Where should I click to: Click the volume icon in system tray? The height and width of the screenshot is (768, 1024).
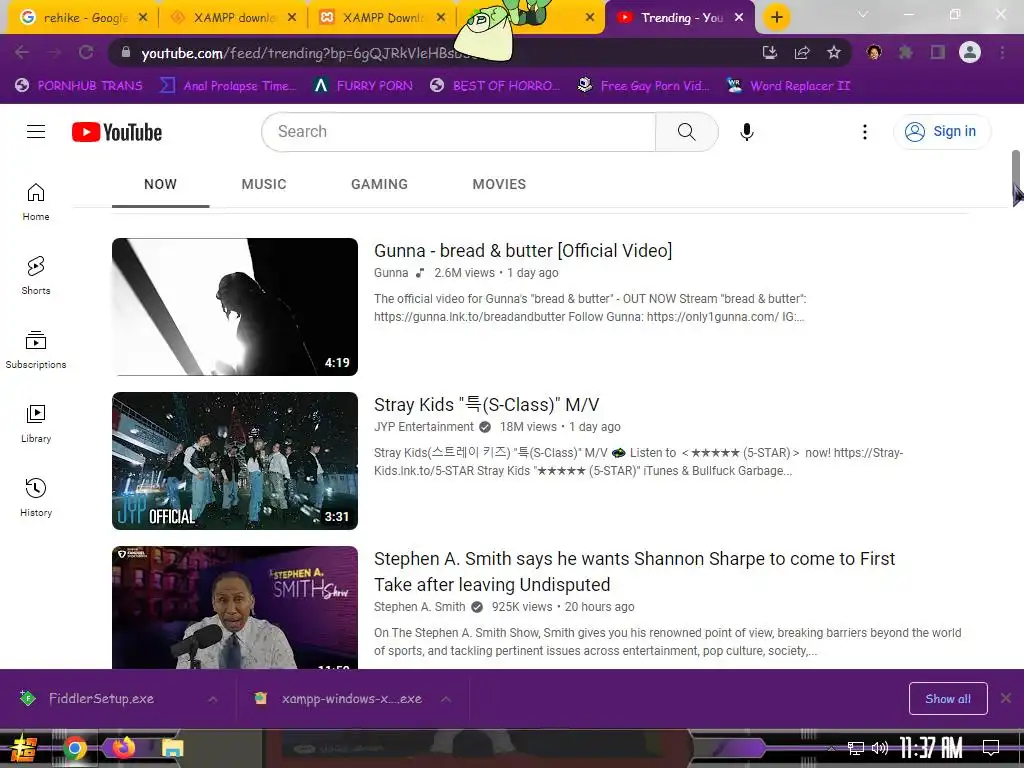880,748
